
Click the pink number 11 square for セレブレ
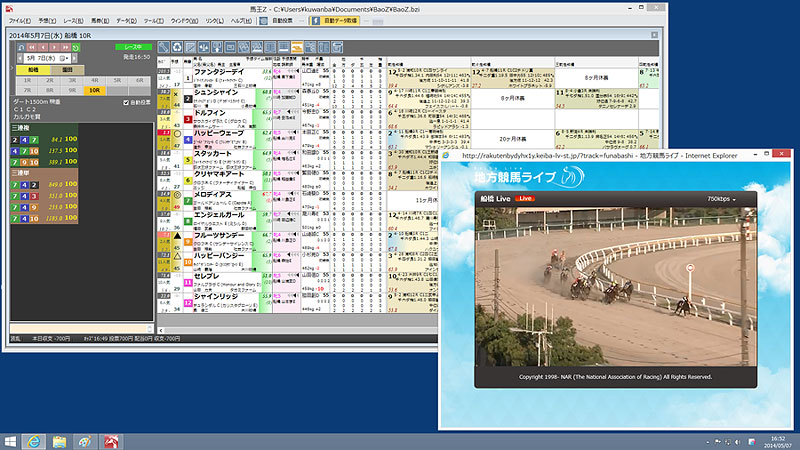[188, 282]
